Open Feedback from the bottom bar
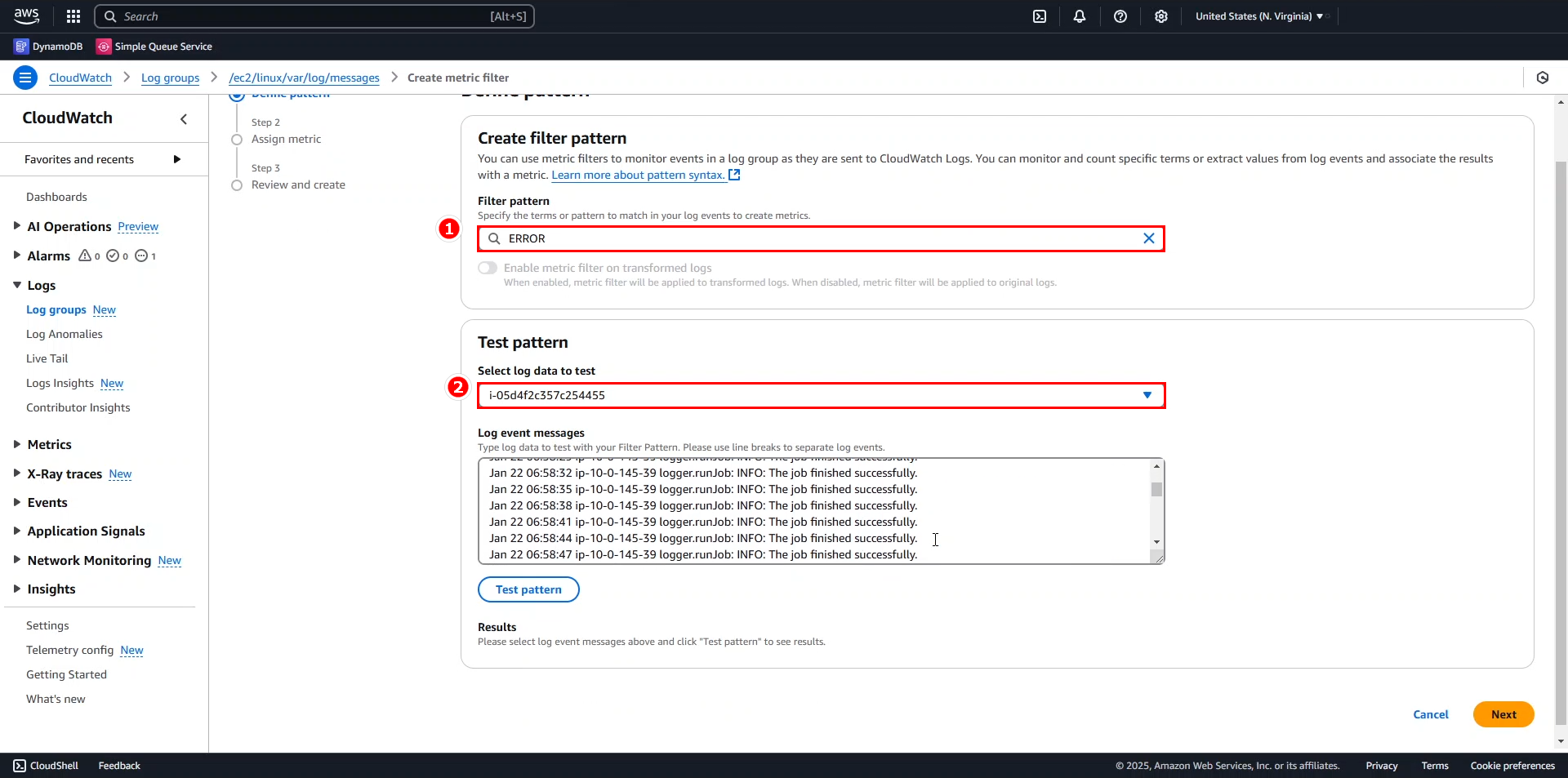Screen dimensions: 1568x778 (118, 766)
